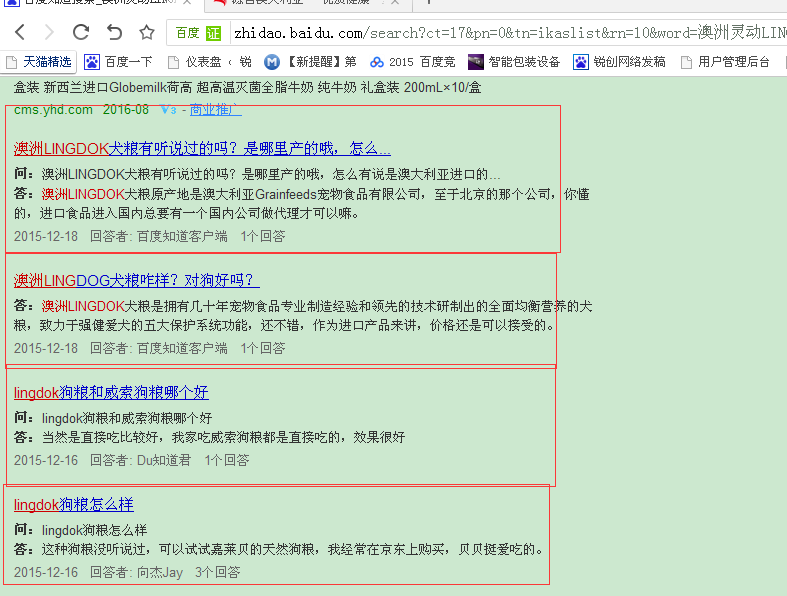
Task: Reload the page with refresh icon
Action: [x=81, y=32]
